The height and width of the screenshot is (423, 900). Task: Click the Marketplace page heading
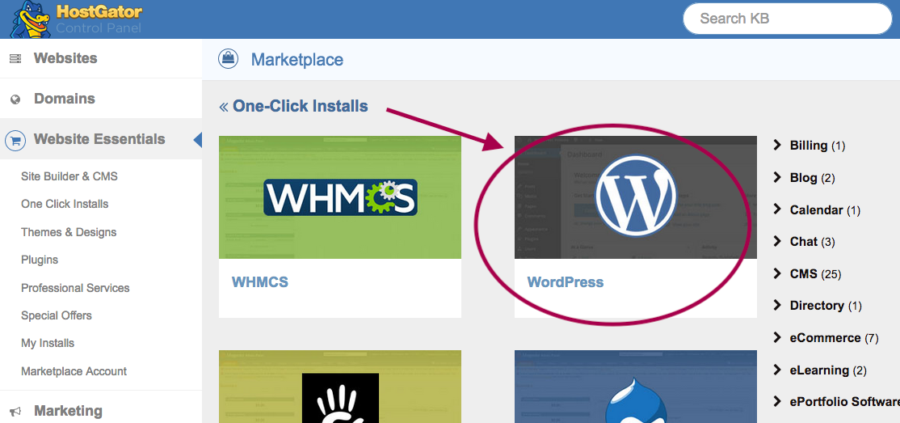tap(297, 59)
